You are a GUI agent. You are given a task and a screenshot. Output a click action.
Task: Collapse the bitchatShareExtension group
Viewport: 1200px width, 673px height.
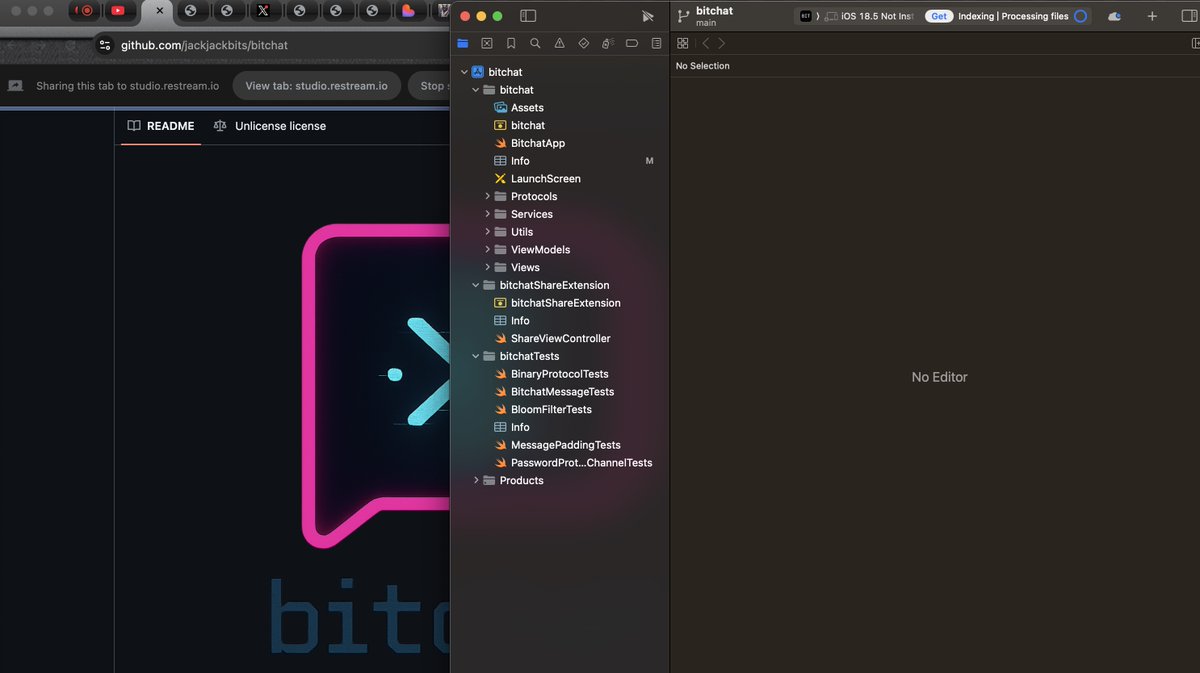pyautogui.click(x=476, y=285)
